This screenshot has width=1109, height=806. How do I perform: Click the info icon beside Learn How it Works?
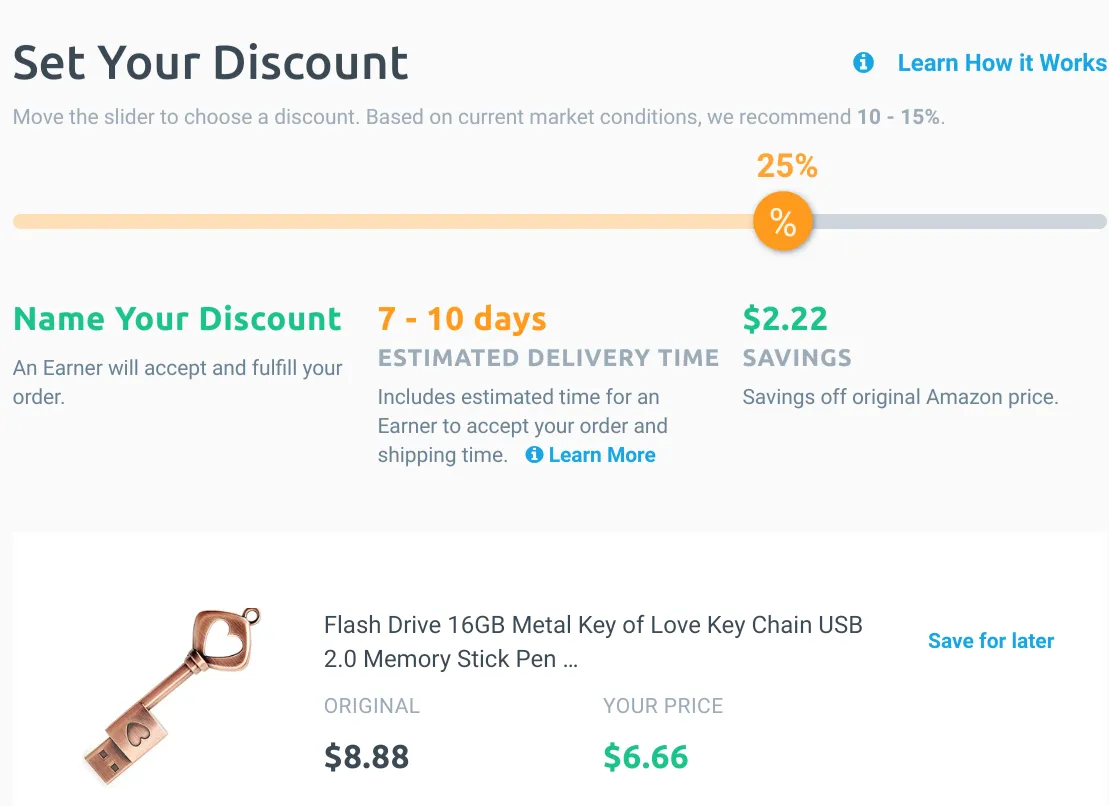[x=863, y=63]
